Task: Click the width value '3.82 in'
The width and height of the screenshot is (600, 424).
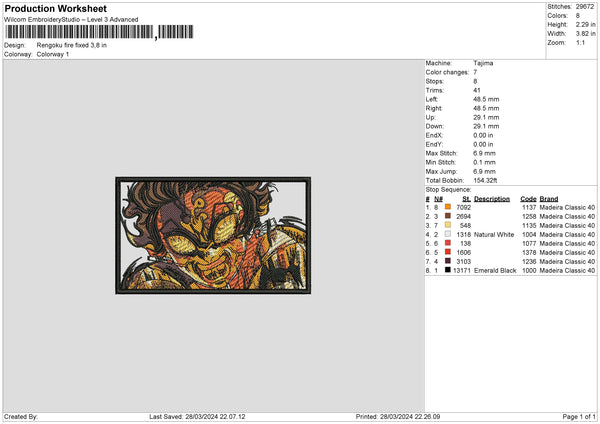Action: click(585, 34)
